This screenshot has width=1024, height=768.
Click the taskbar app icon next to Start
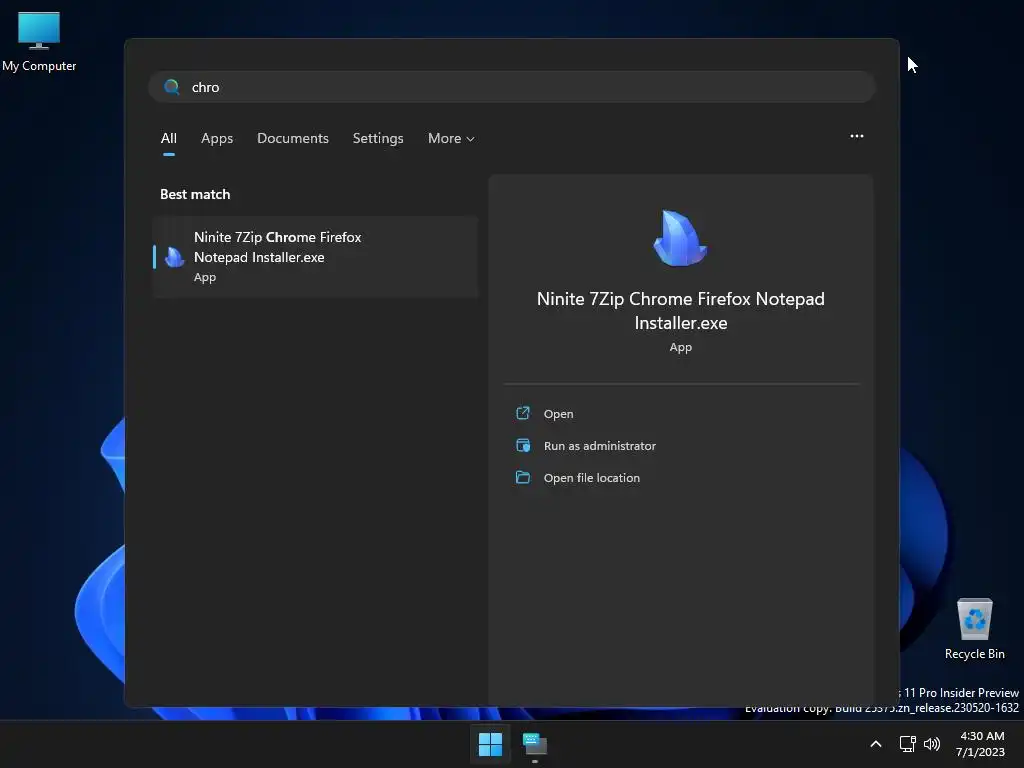point(534,744)
